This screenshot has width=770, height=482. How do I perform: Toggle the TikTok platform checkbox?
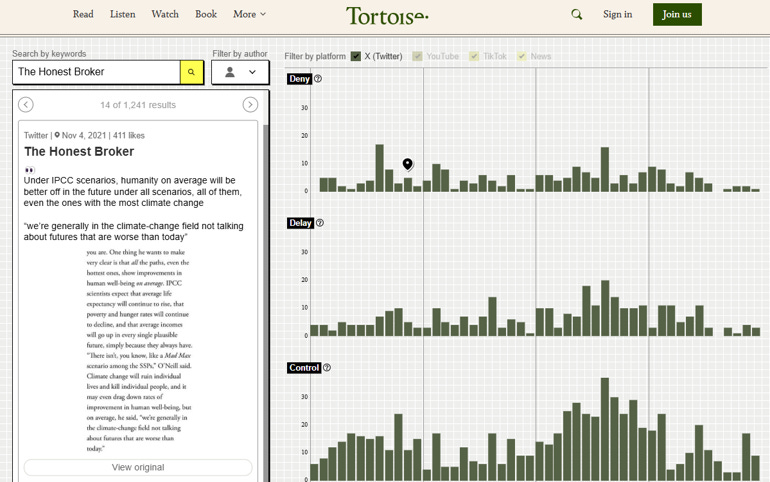click(474, 56)
